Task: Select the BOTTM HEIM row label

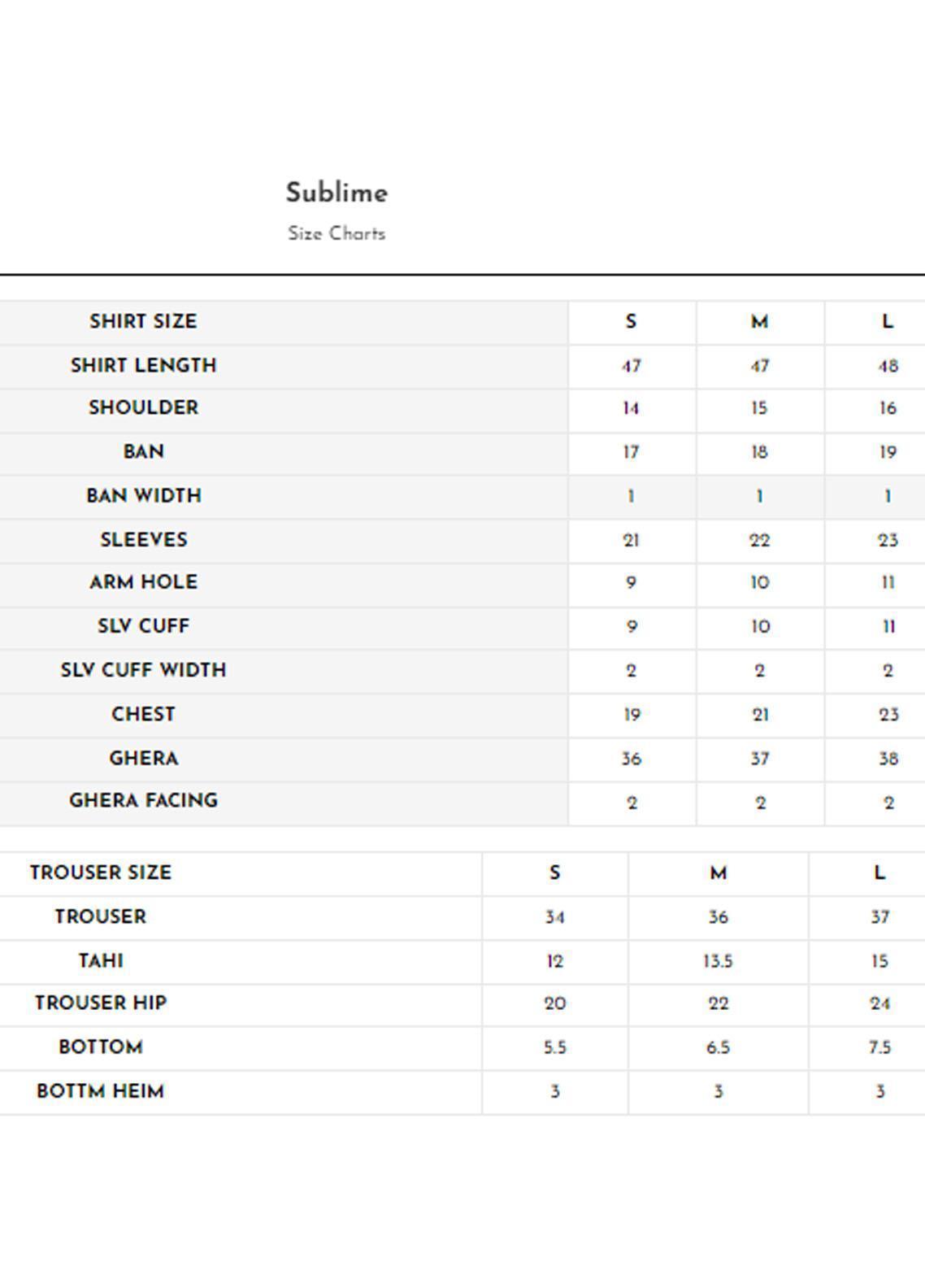Action: click(101, 1091)
